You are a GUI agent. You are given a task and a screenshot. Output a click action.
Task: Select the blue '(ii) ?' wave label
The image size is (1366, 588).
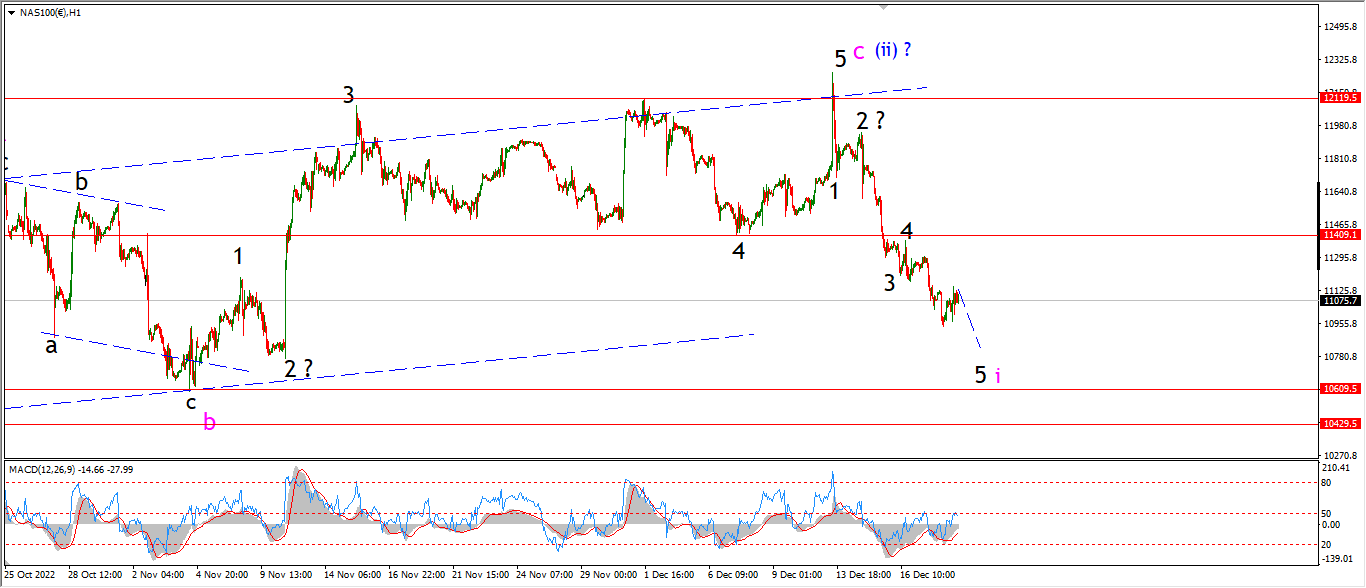[894, 49]
